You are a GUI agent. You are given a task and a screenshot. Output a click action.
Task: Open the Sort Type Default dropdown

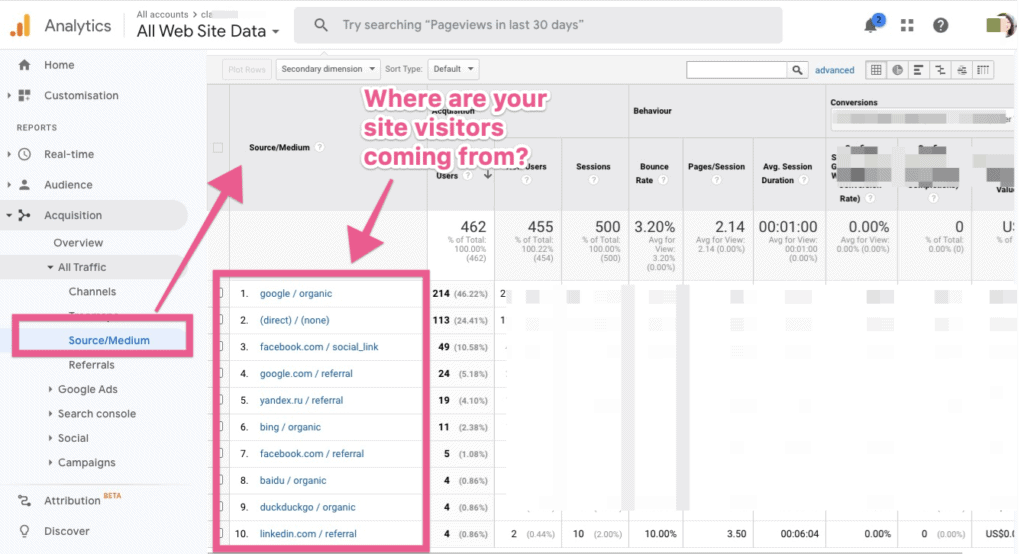[453, 69]
